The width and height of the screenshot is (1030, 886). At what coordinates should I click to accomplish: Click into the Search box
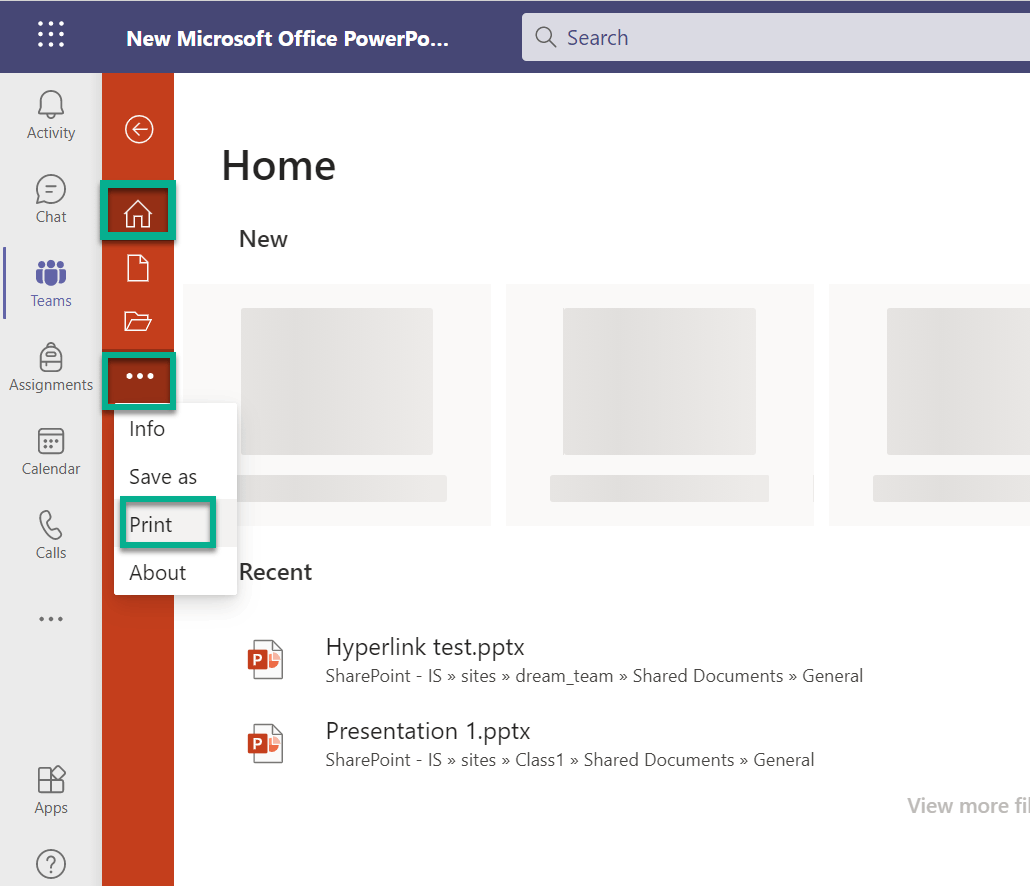pos(775,37)
